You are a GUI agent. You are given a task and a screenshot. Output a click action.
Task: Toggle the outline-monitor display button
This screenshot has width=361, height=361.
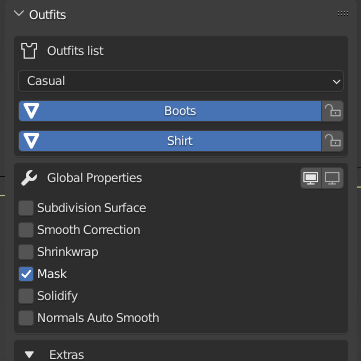333,178
